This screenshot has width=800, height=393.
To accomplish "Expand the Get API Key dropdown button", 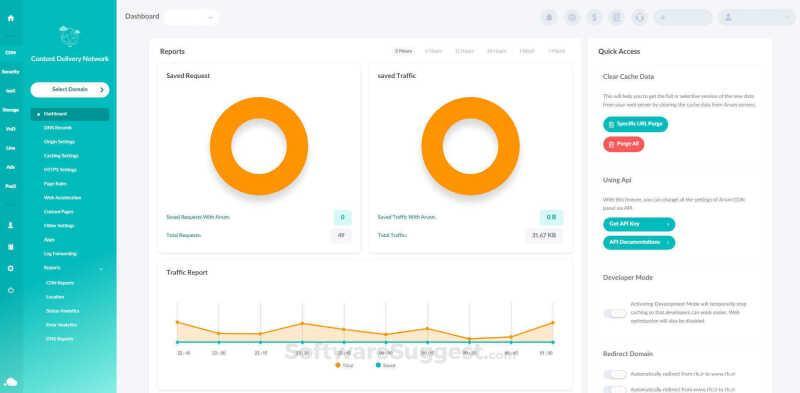I will pos(639,224).
